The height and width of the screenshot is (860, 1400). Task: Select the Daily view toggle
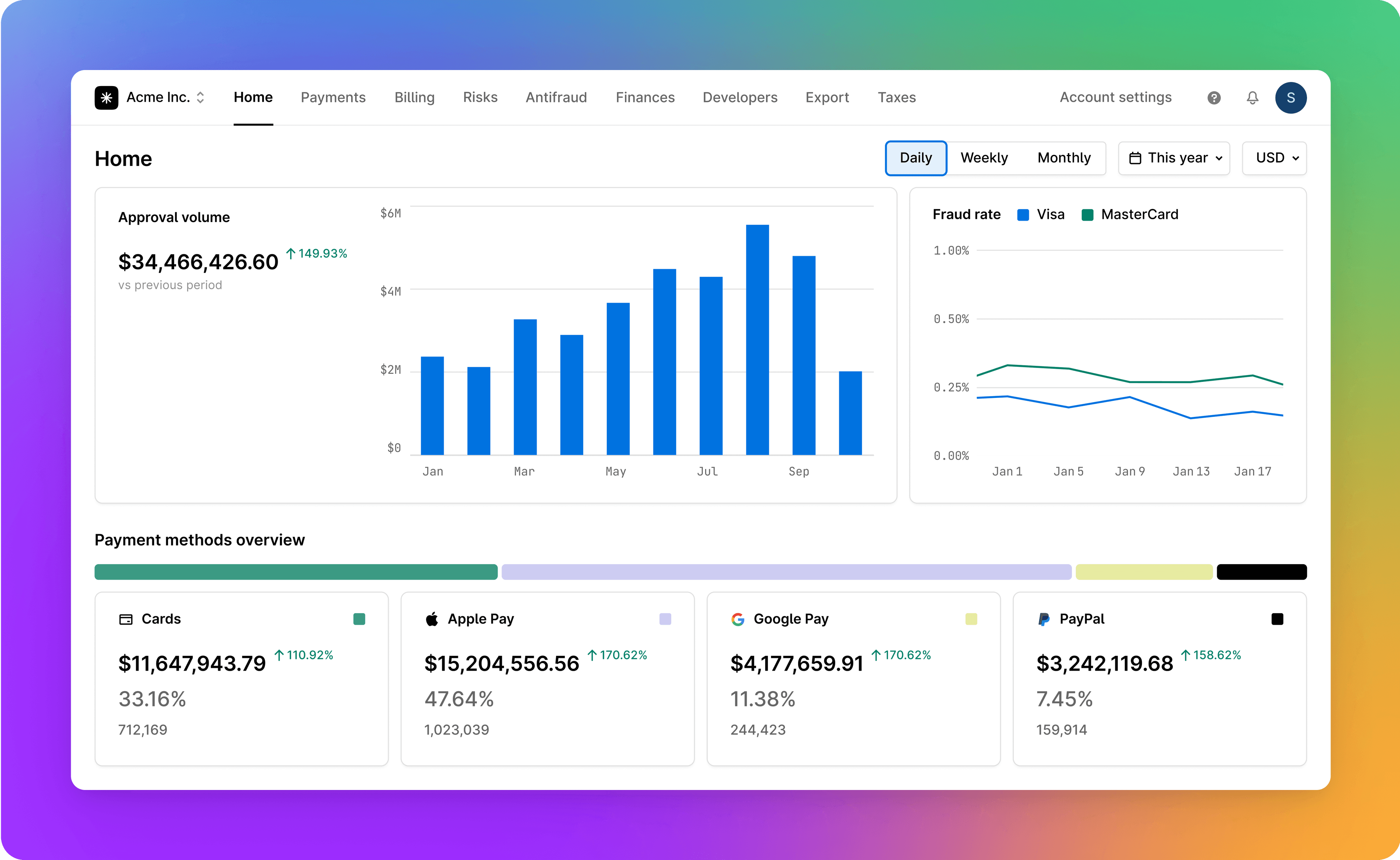(916, 158)
